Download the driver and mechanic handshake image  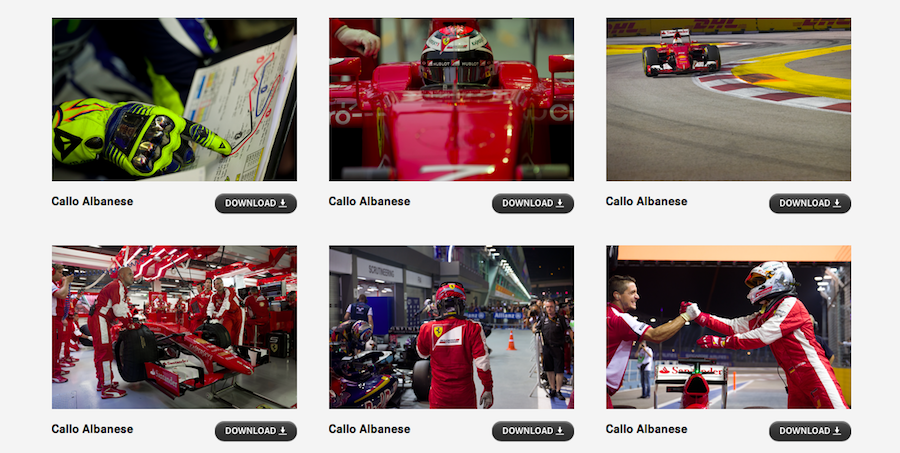pyautogui.click(x=810, y=431)
